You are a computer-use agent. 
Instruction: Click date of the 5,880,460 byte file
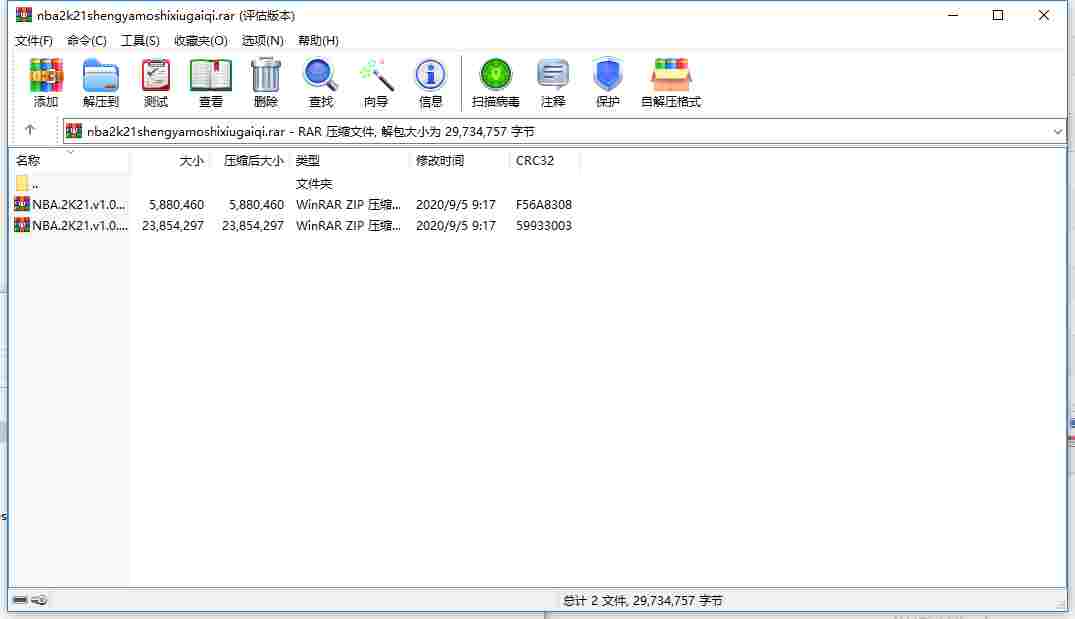(x=455, y=204)
